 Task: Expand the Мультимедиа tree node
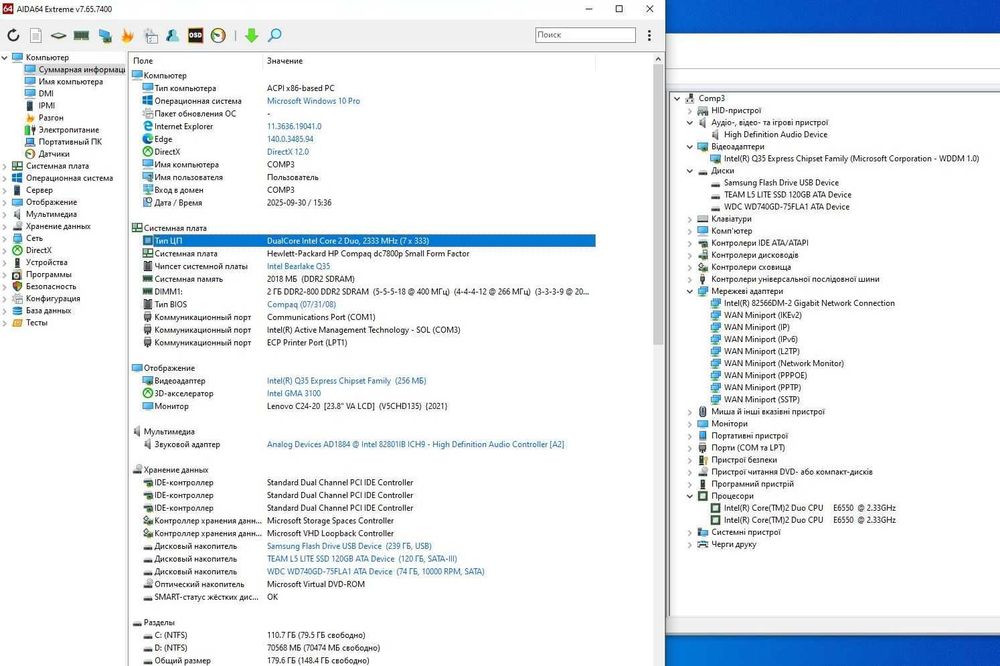click(x=5, y=214)
